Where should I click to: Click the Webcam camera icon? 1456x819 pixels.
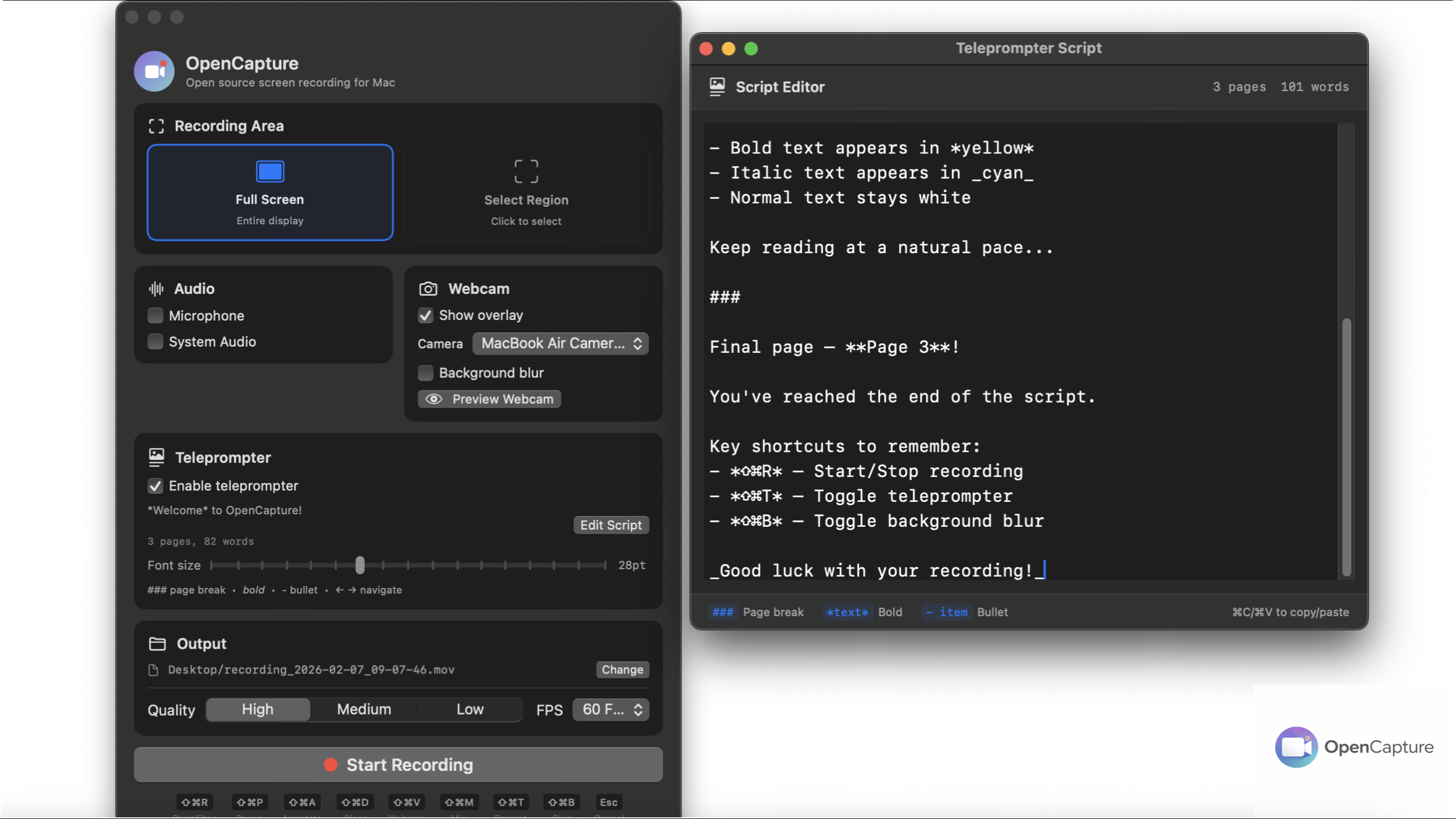pos(428,289)
